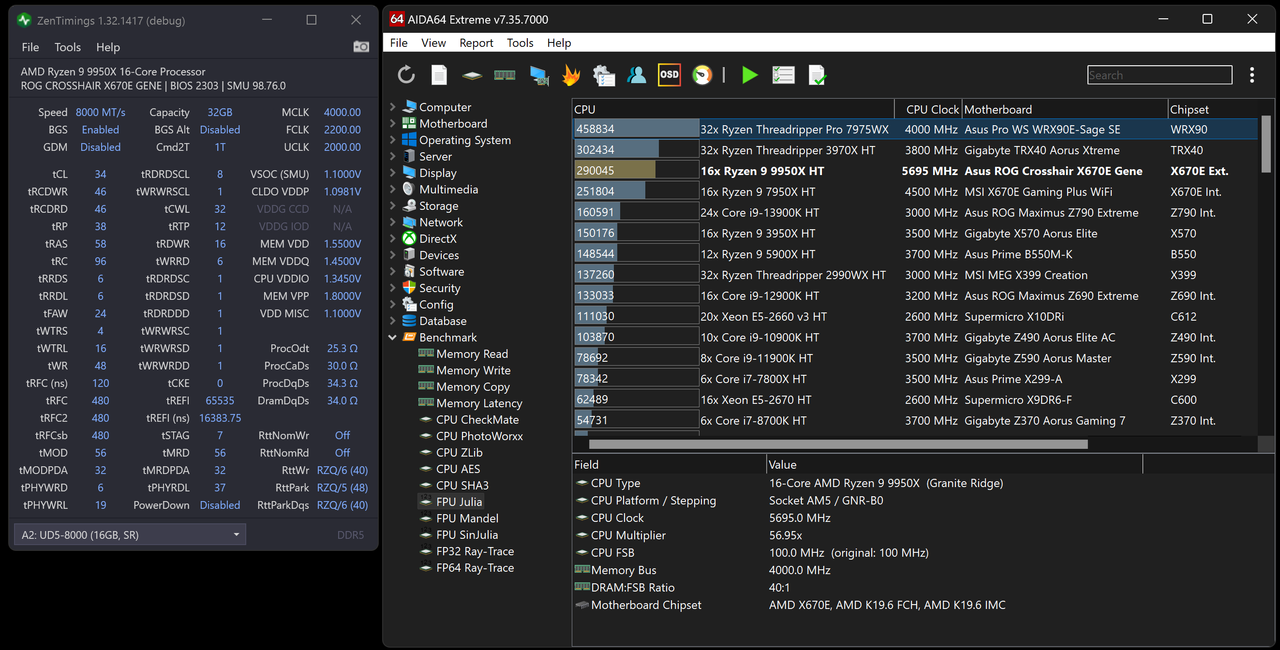Open the three-dot menu beside Search
The height and width of the screenshot is (650, 1280).
1252,75
